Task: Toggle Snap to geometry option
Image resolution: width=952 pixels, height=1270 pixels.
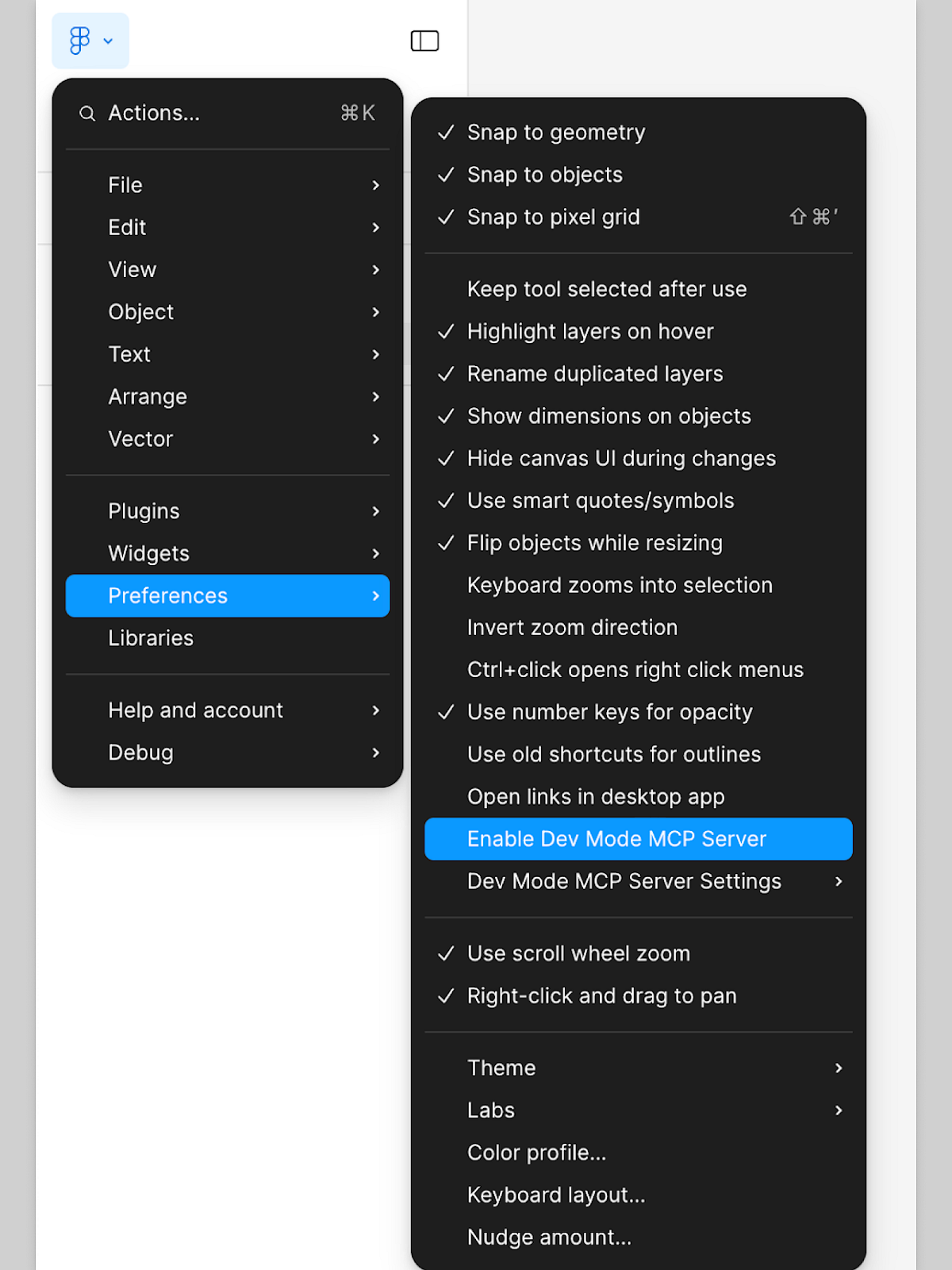Action: click(555, 133)
